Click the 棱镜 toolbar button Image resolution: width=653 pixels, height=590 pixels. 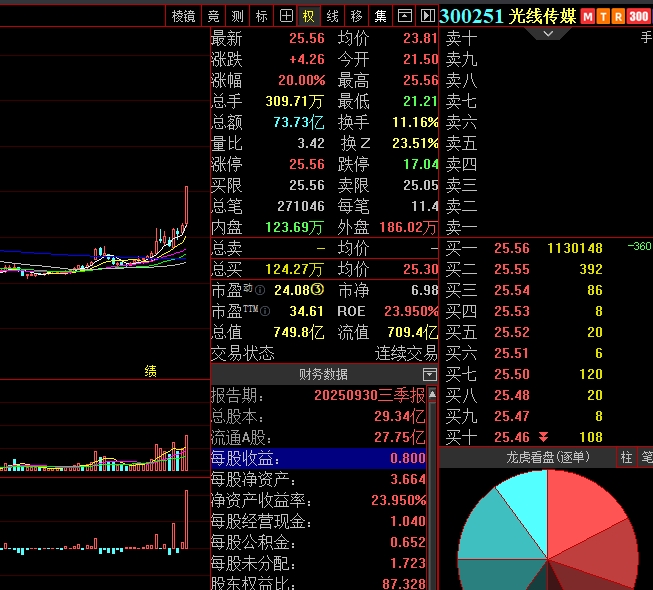183,16
